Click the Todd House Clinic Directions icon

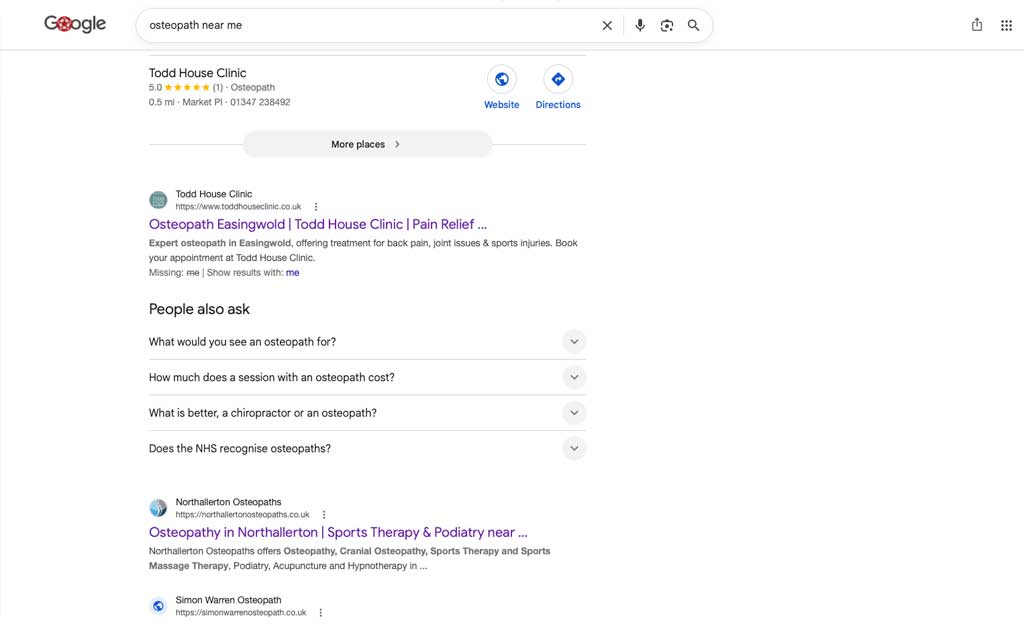coord(558,79)
